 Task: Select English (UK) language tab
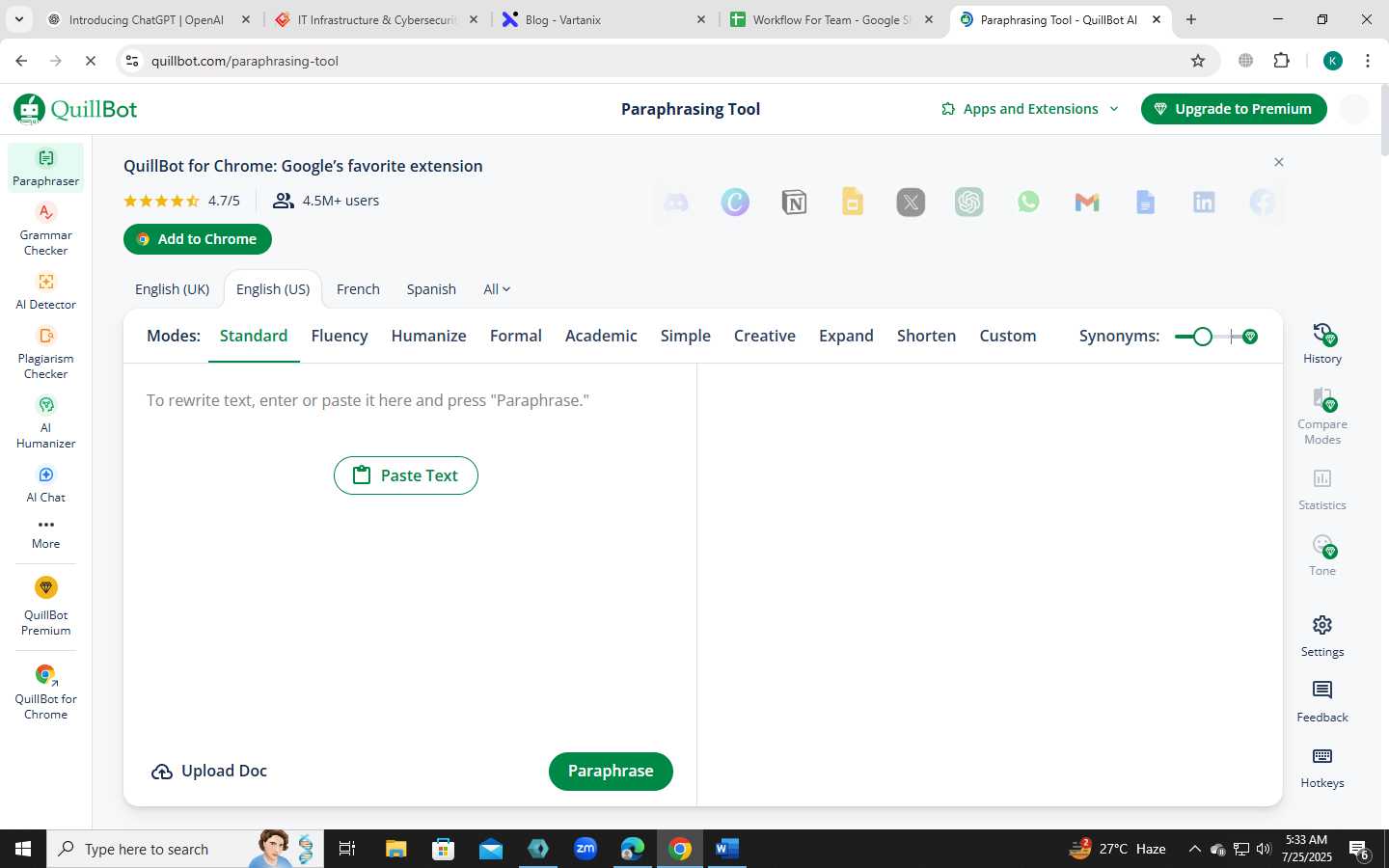coord(172,289)
